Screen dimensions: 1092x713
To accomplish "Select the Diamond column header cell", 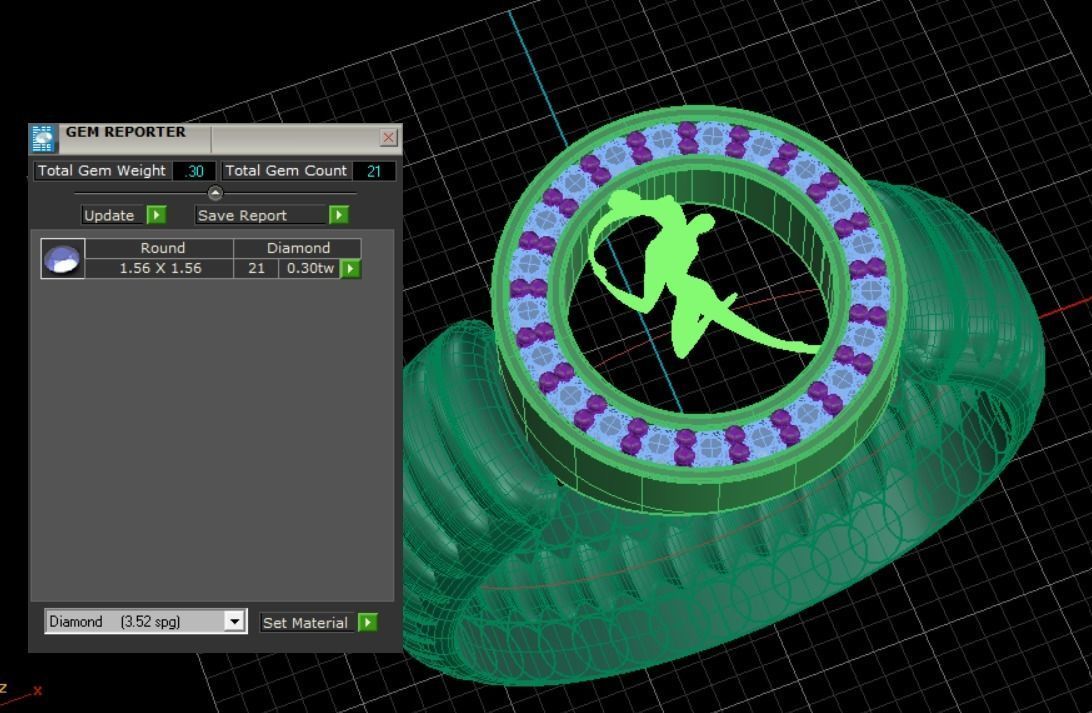I will coord(297,249).
